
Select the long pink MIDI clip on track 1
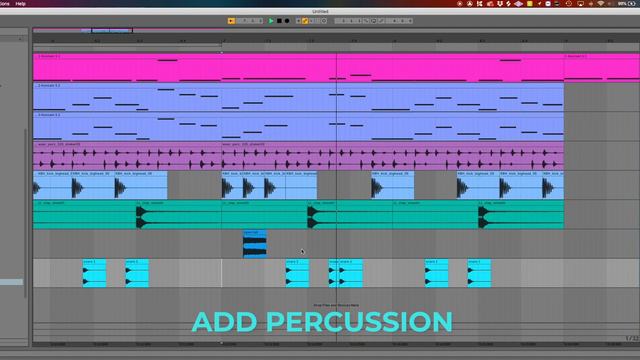[x=298, y=67]
